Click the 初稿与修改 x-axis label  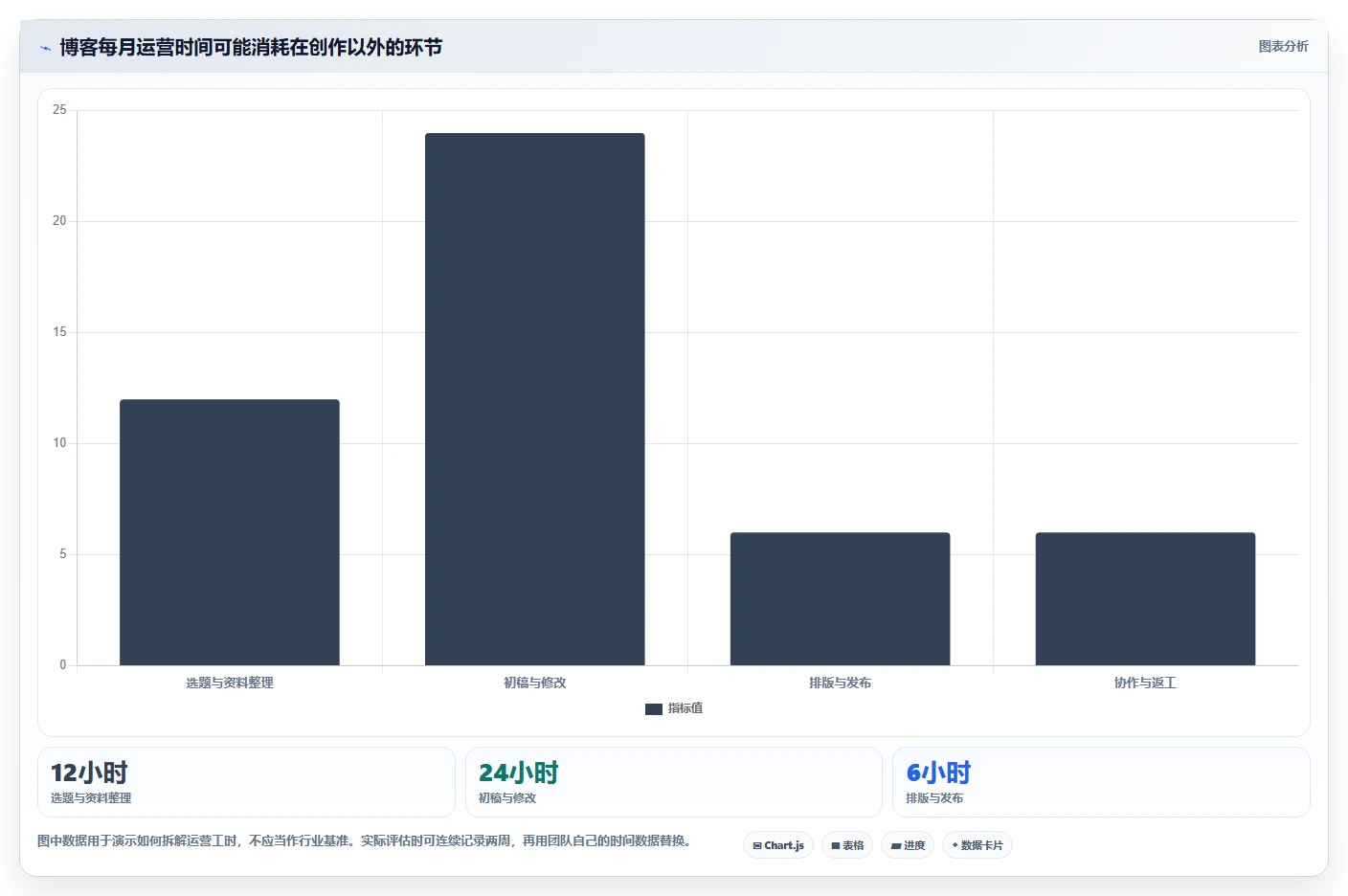[535, 683]
